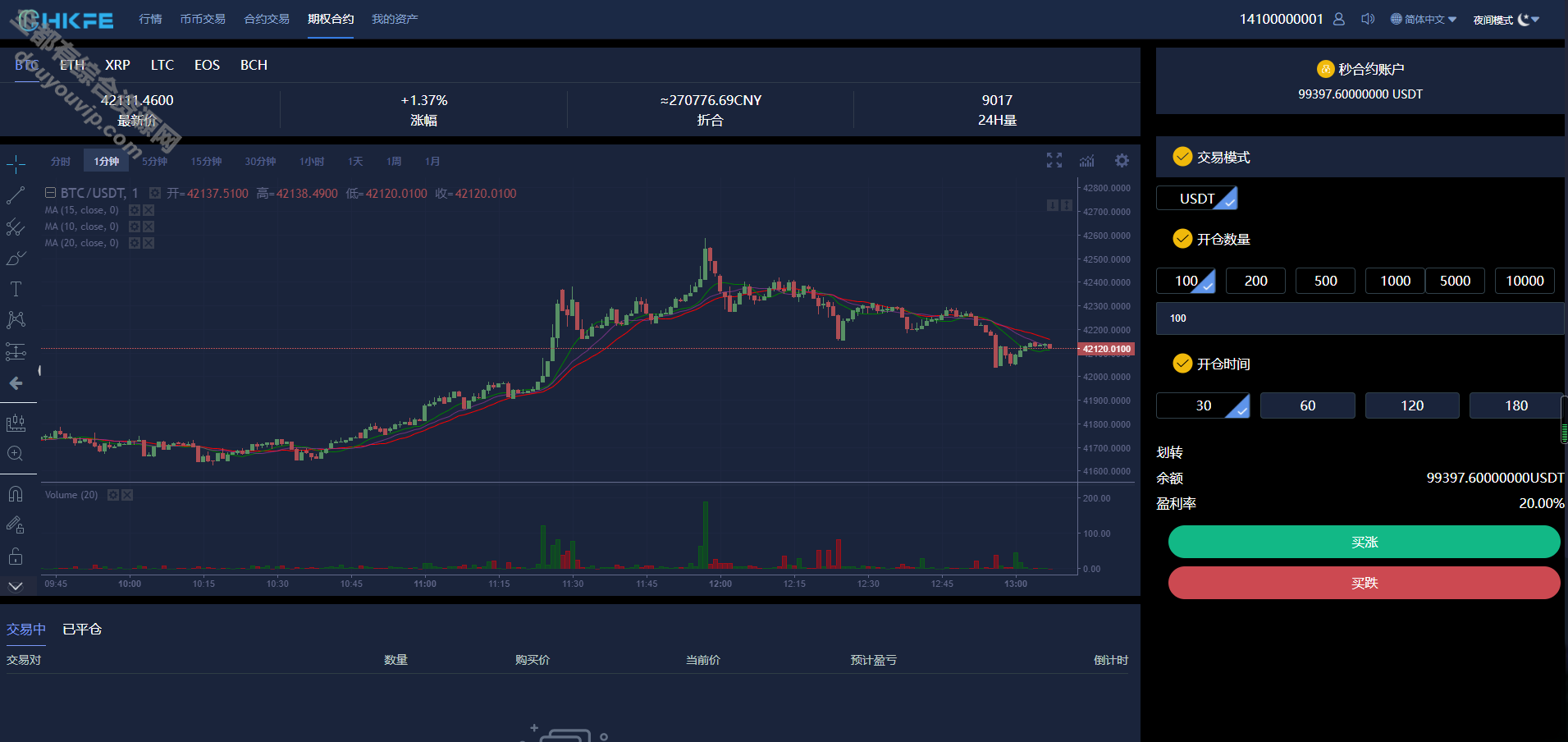Image resolution: width=1568 pixels, height=742 pixels.
Task: Select the zoom-in magnifier tool
Action: click(x=16, y=454)
